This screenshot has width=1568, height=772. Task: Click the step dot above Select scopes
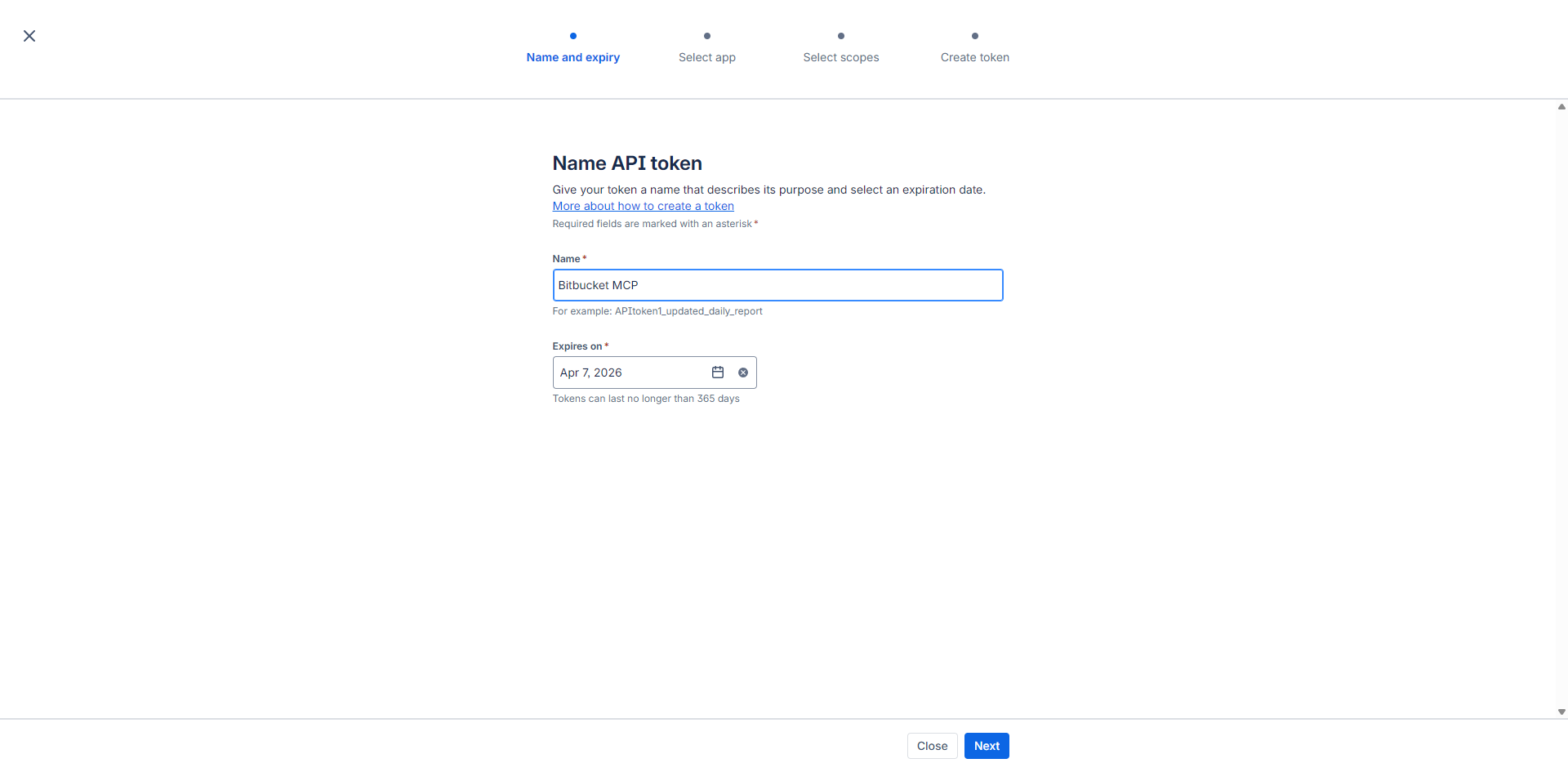(841, 36)
